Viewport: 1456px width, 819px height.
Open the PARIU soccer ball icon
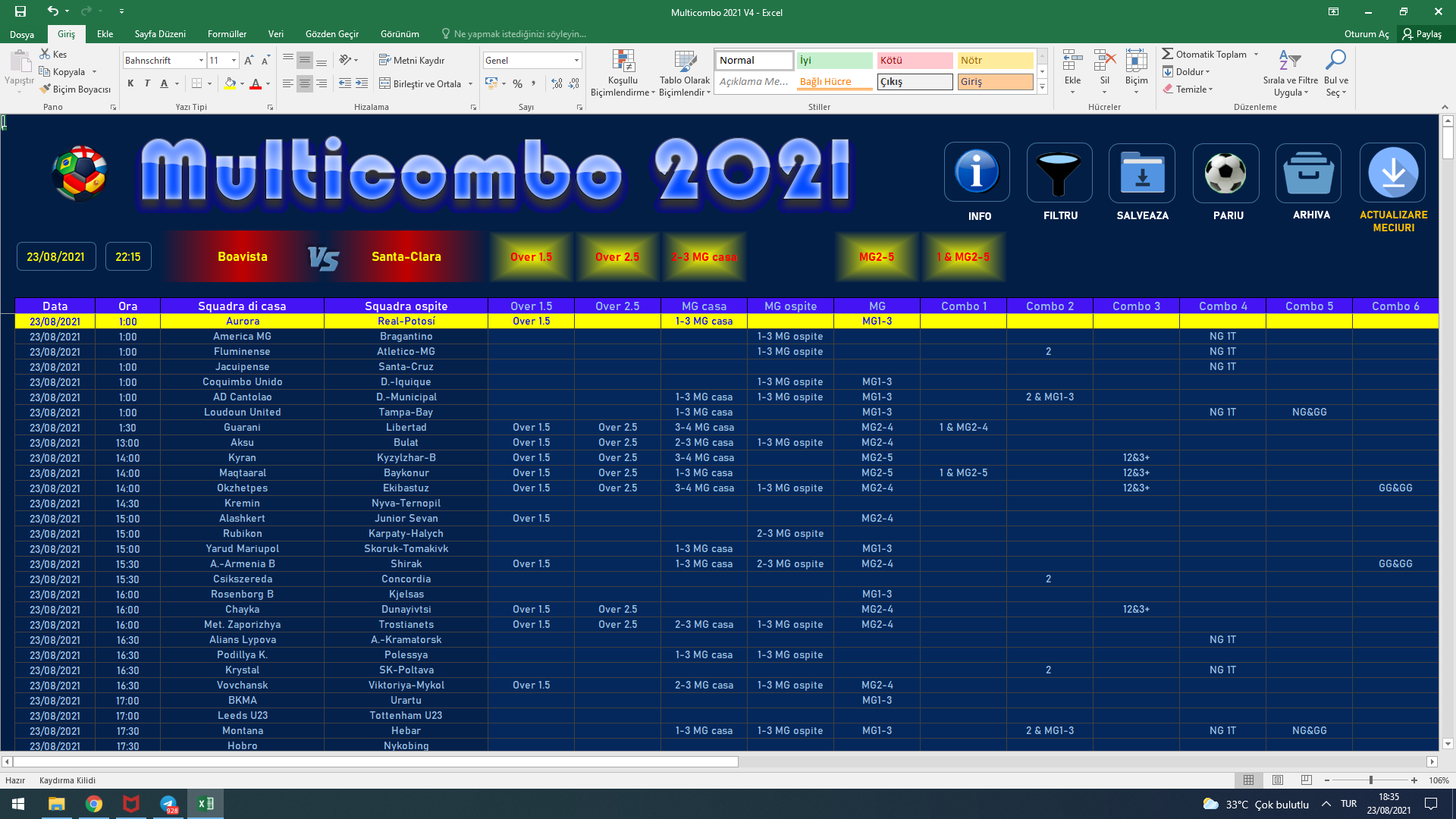coord(1225,173)
